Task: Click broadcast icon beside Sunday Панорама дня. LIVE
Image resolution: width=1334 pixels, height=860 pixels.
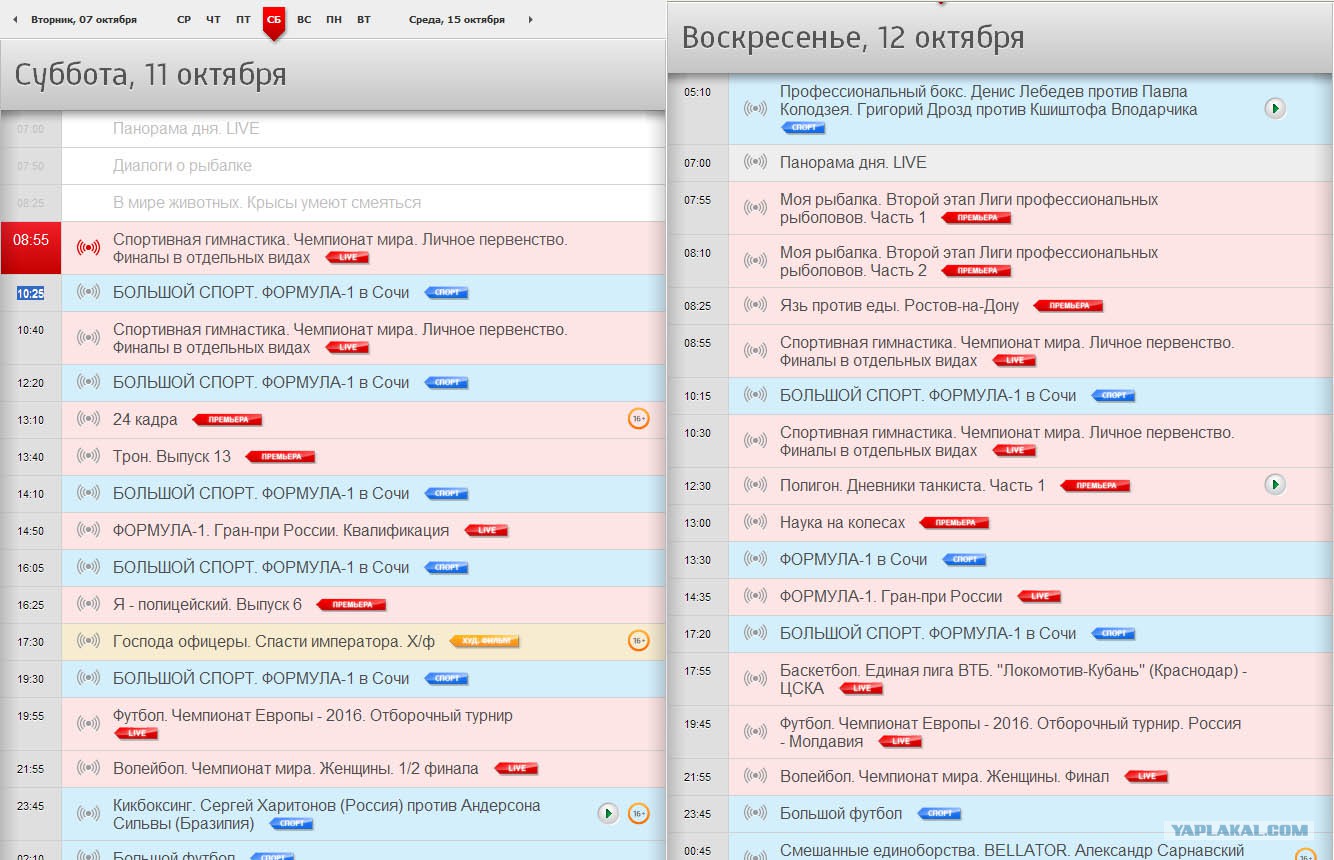Action: point(755,163)
